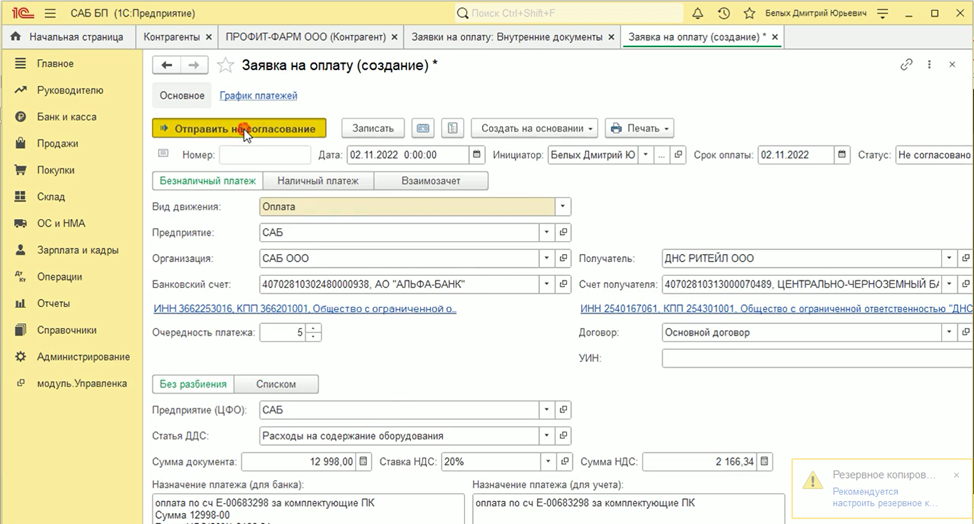Open calendar picker for Срок оплаты field
Viewport: 974px width, 524px height.
(x=842, y=155)
